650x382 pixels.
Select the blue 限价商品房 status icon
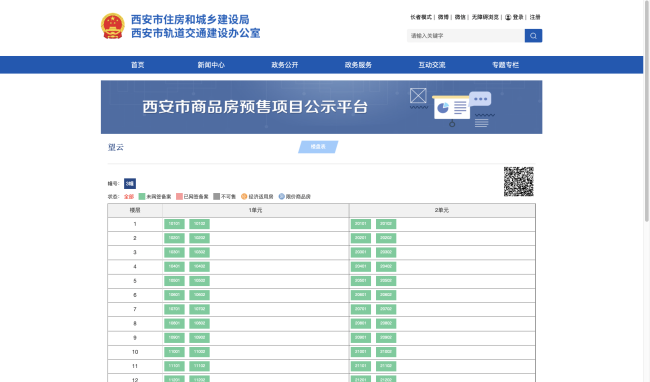281,196
